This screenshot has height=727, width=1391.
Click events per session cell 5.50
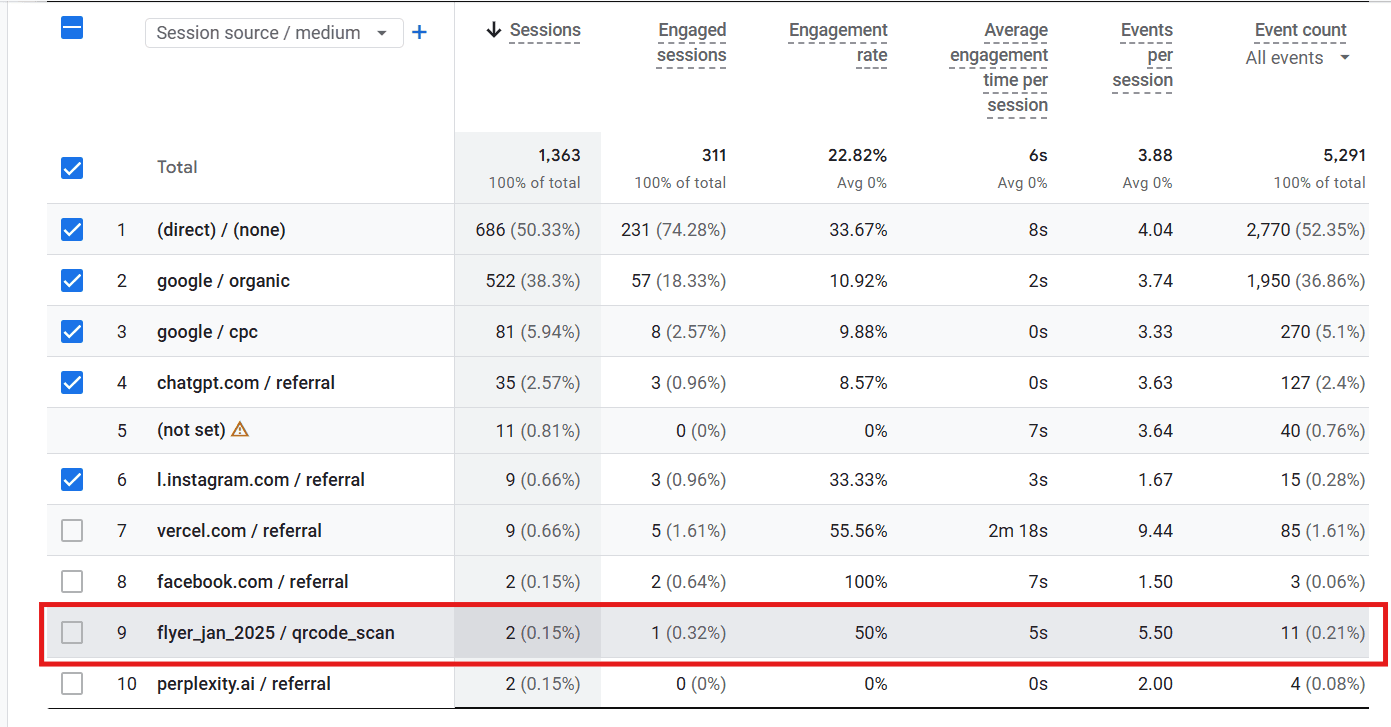click(1155, 633)
